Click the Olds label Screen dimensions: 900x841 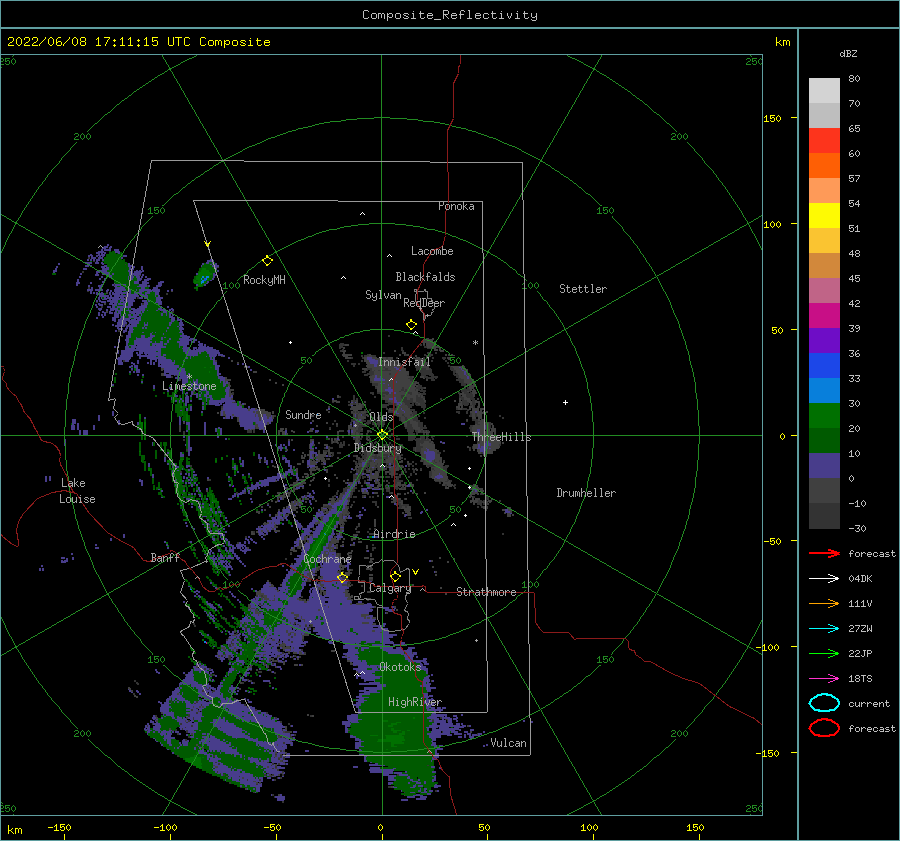click(x=381, y=417)
